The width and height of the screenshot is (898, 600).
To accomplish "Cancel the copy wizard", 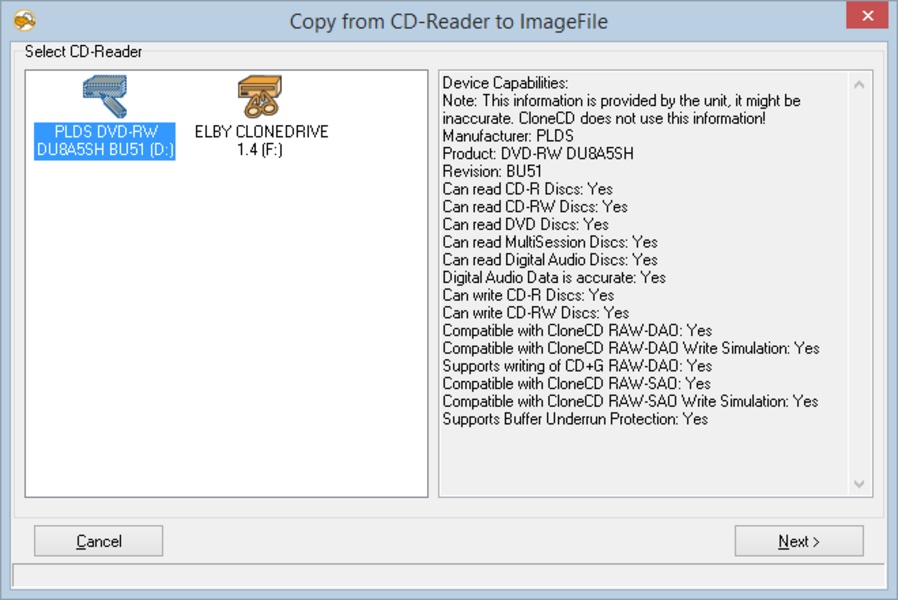I will pos(98,541).
